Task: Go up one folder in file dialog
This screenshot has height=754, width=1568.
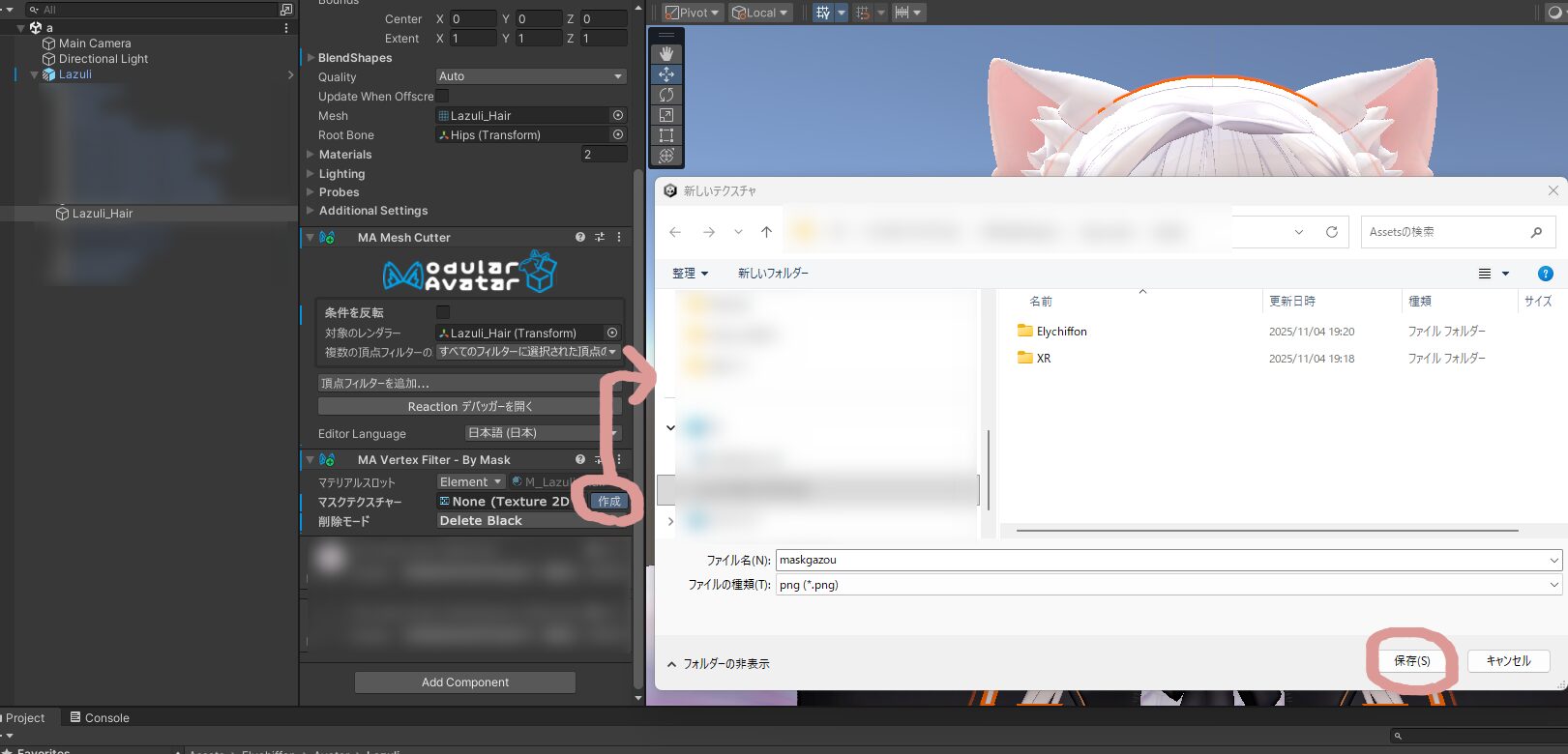Action: 766,232
